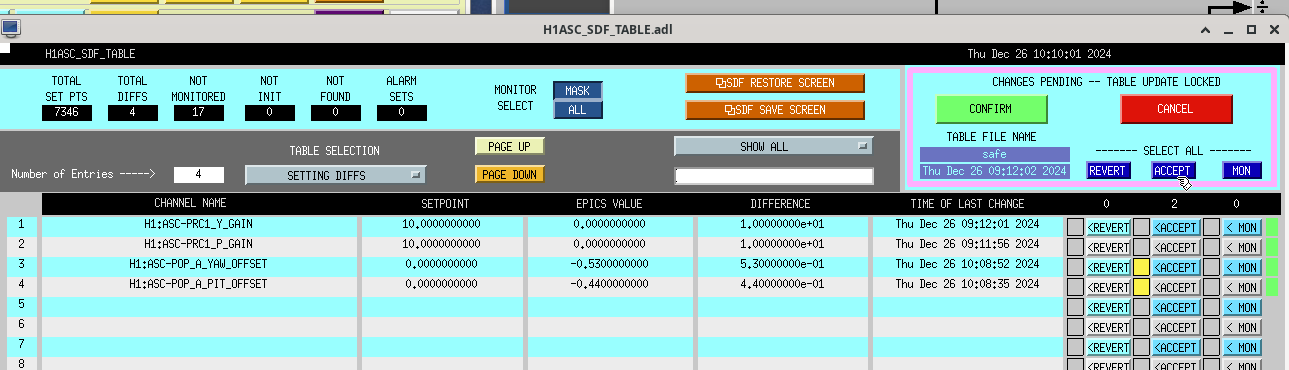
Task: Click MON for H1:ASC-POP_A_YAW_OFFSET
Action: [x=1242, y=267]
